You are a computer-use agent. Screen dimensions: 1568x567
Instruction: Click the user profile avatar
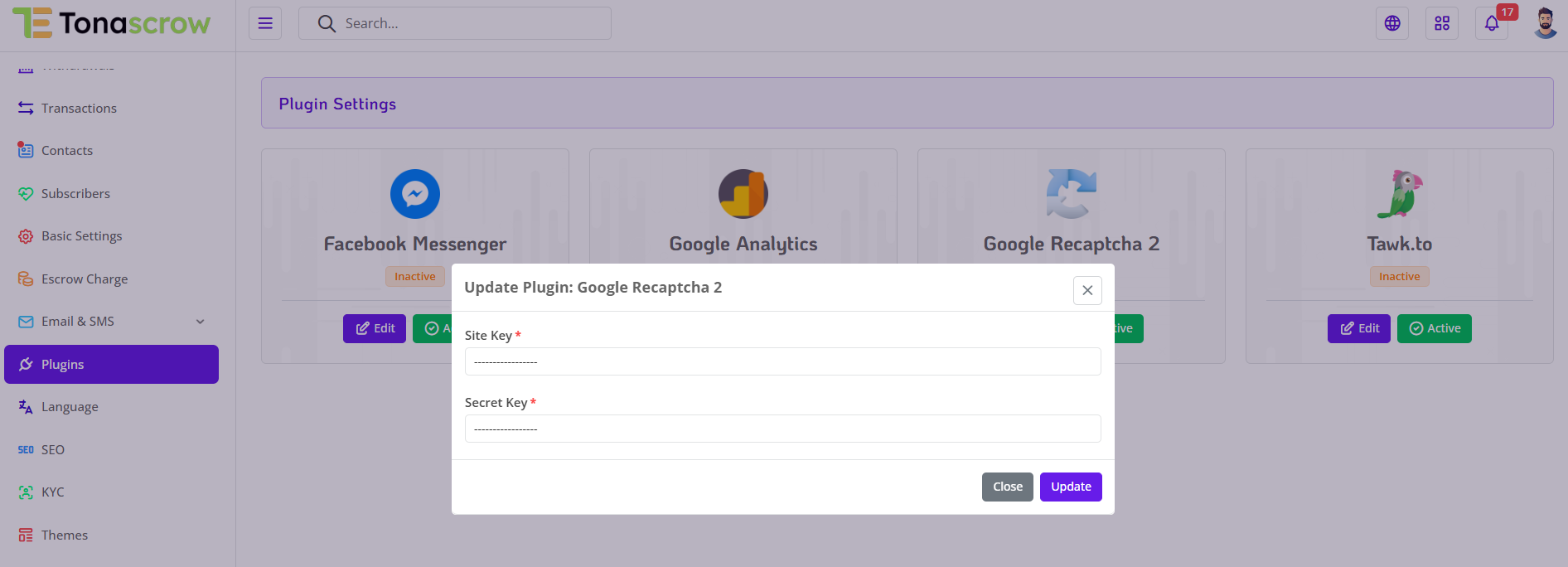coord(1545,23)
